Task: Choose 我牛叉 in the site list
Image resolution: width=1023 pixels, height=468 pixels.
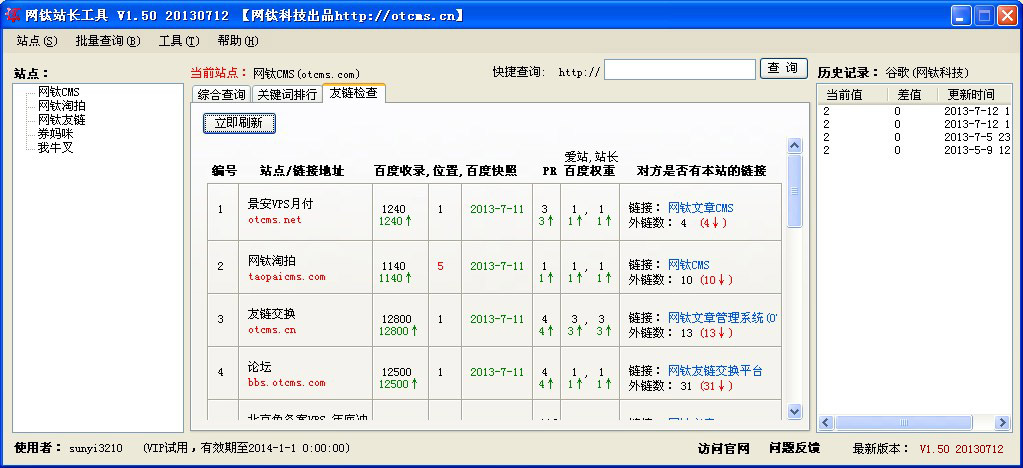Action: coord(55,147)
